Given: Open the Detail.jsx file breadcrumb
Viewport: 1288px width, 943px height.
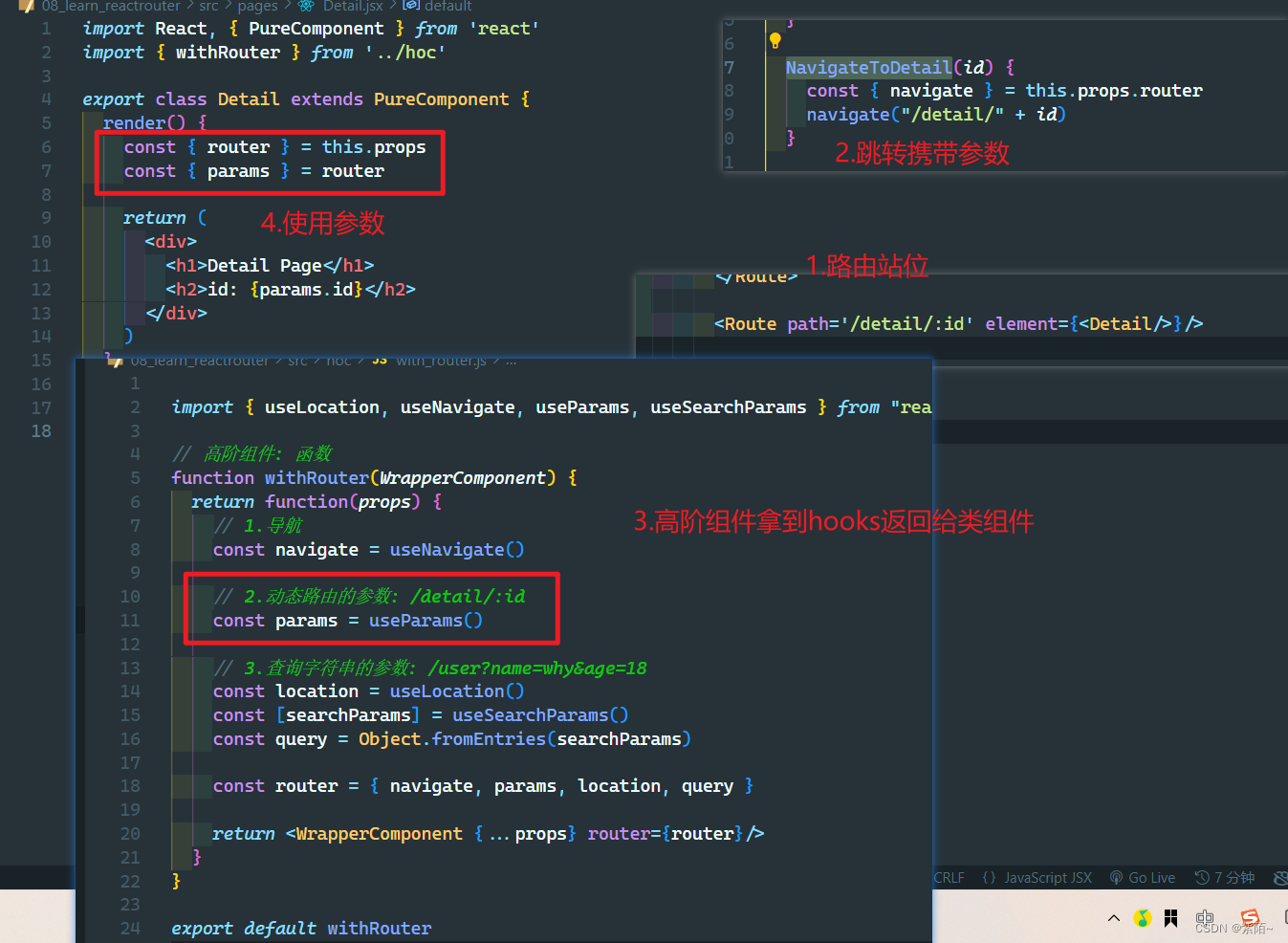Looking at the screenshot, I should pos(353,6).
